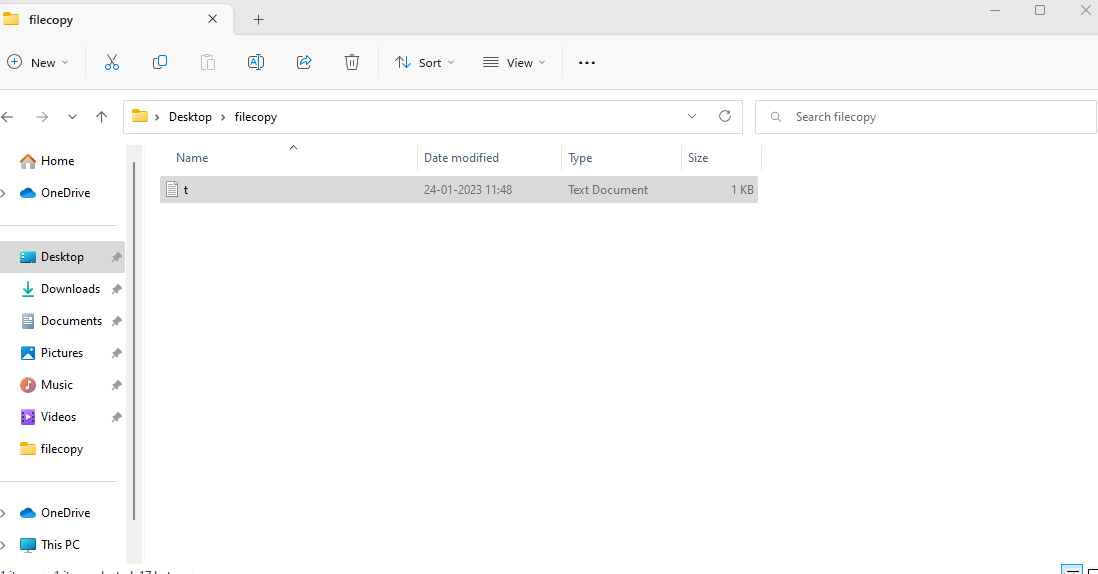This screenshot has height=574, width=1098.
Task: Click the 1 KB size cell
Action: 742,190
